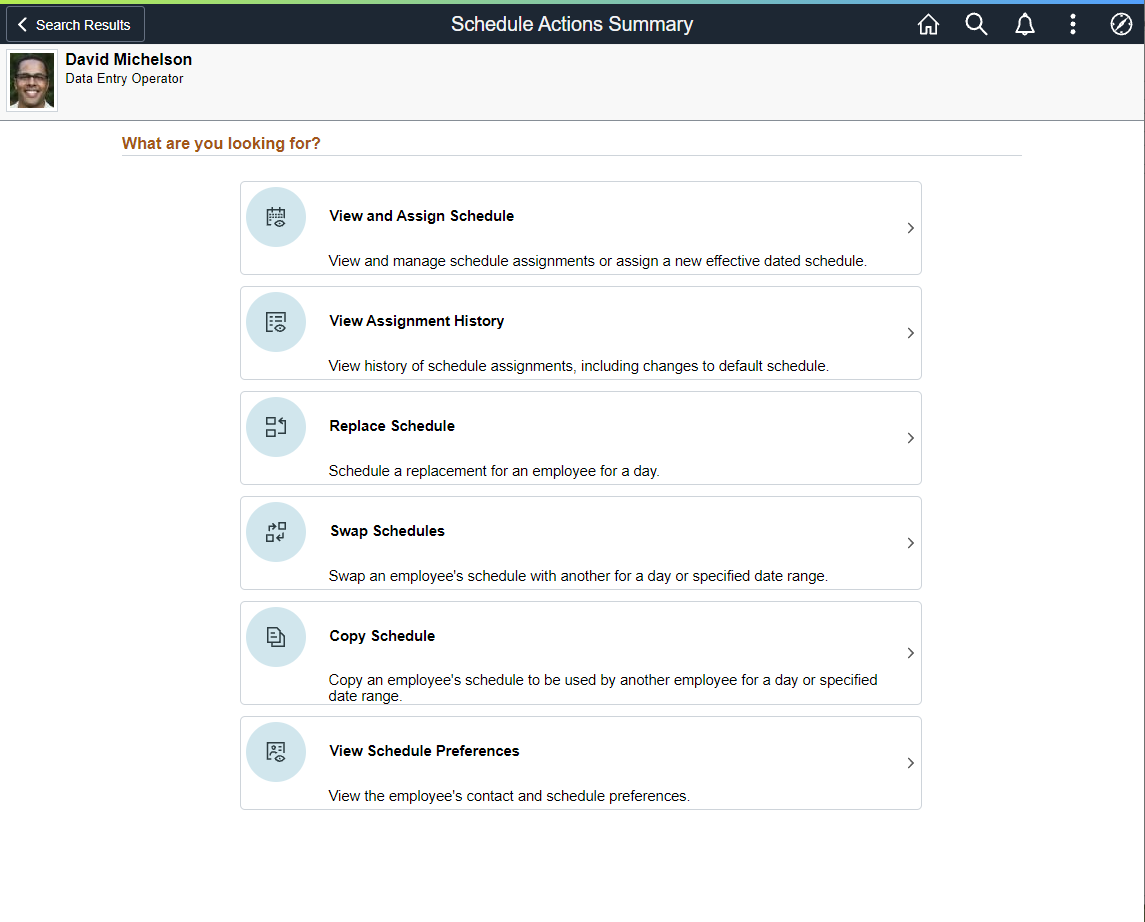Select the Copy Schedule title

[x=382, y=636]
